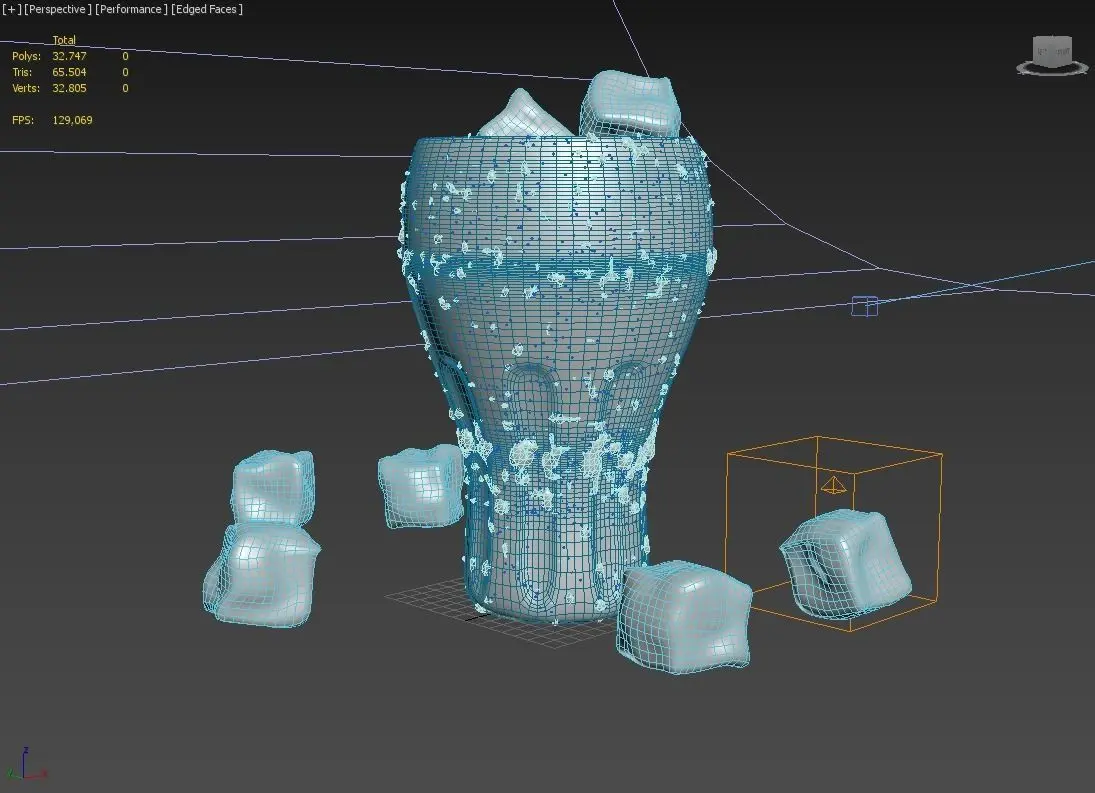This screenshot has height=793, width=1095.
Task: Select the ice cube in front of glass base
Action: pyautogui.click(x=684, y=616)
